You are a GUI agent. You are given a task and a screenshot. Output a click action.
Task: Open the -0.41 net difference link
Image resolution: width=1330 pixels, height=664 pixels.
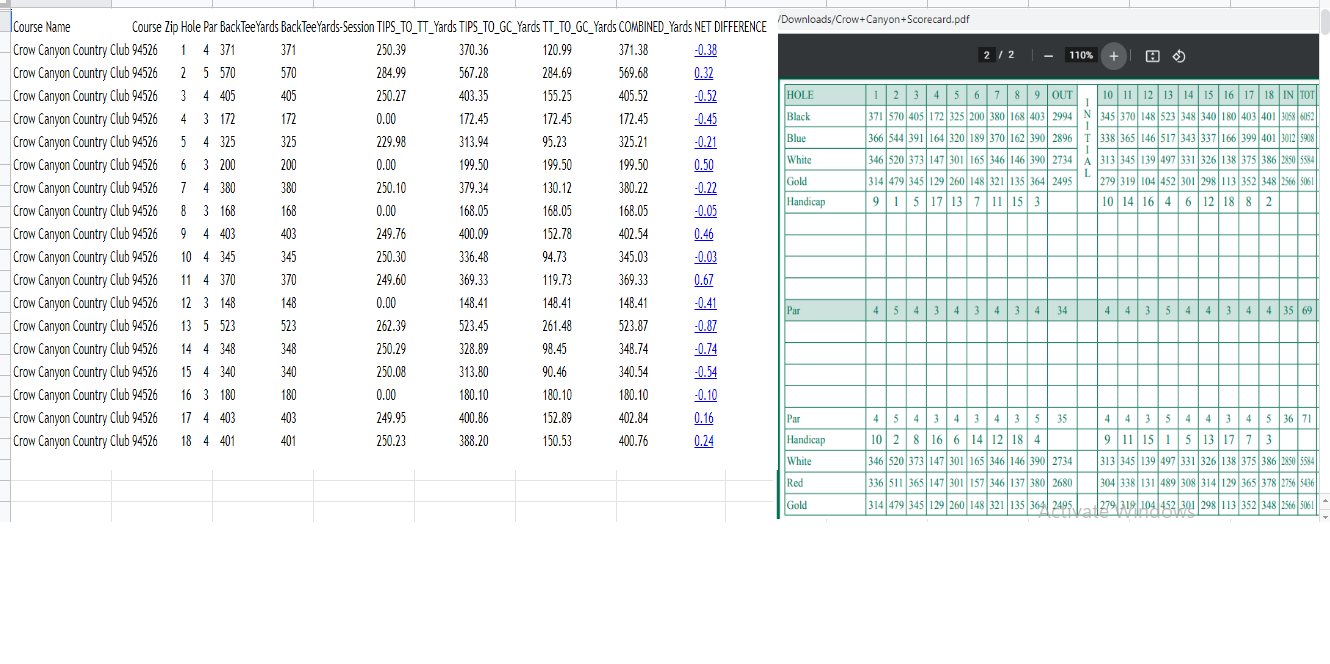tap(705, 303)
